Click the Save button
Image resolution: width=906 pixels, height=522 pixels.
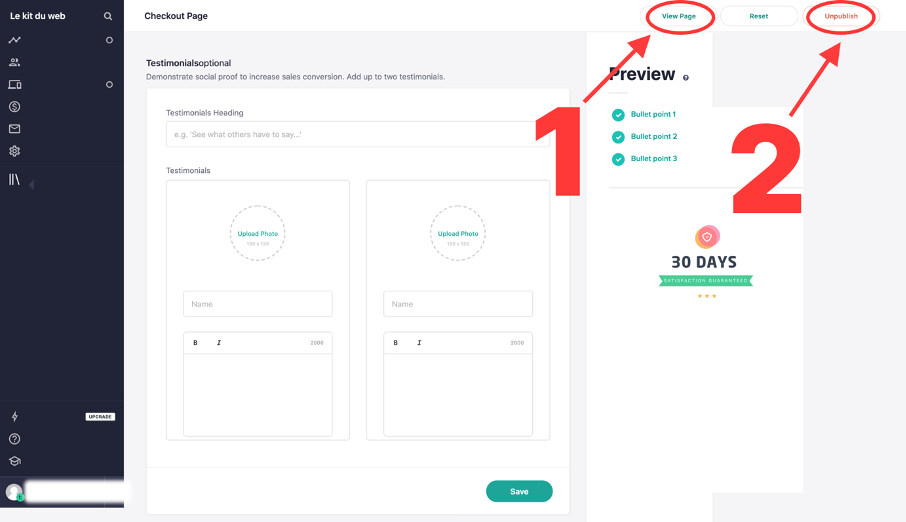click(x=519, y=491)
